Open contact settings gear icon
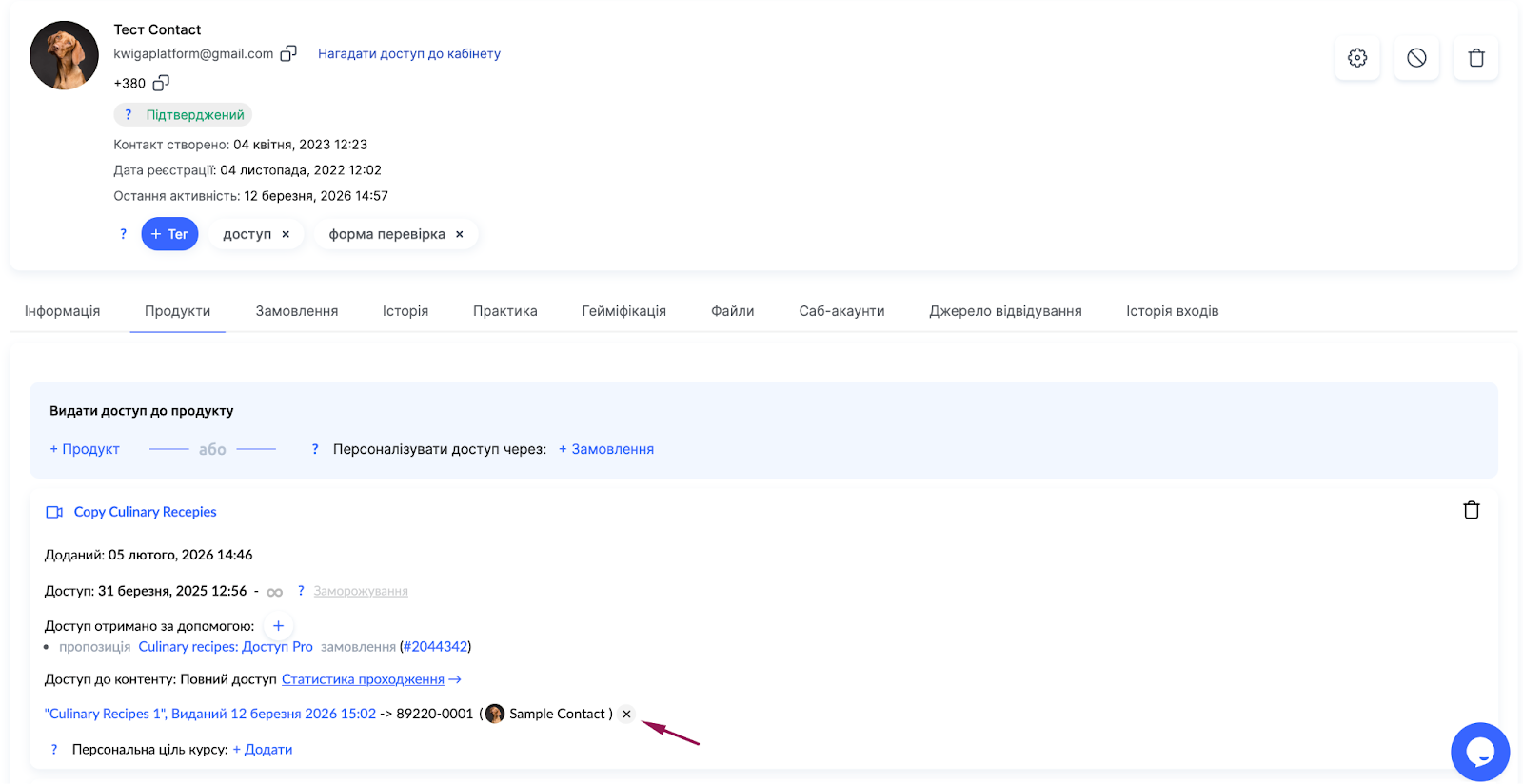 (x=1357, y=58)
